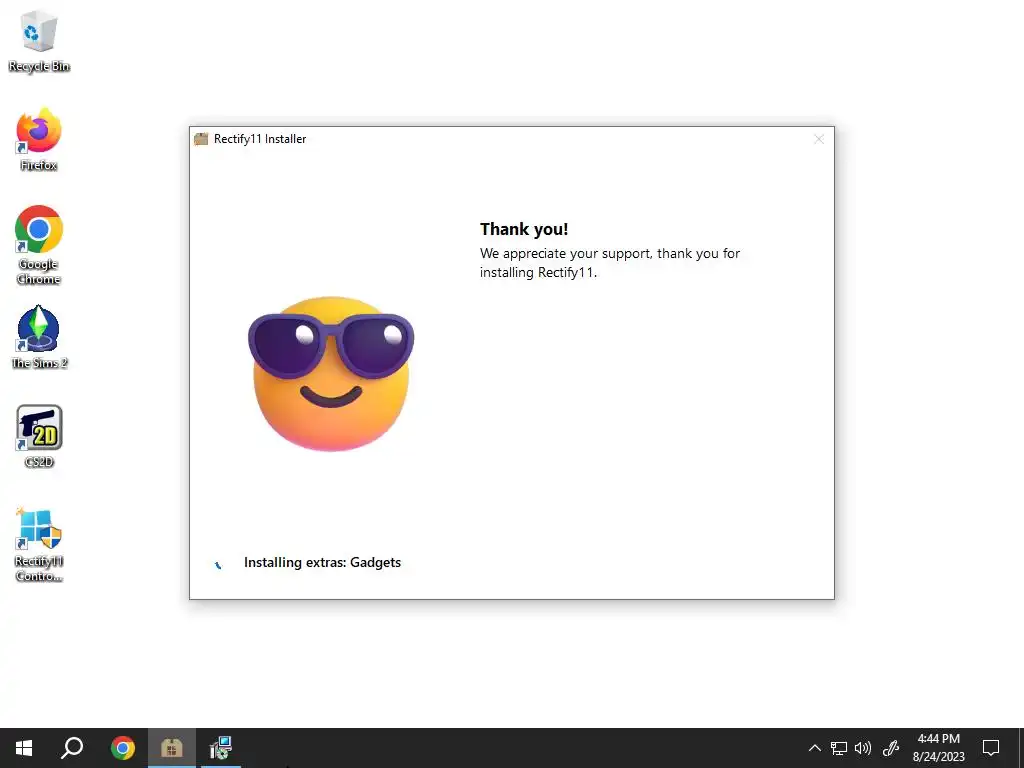1024x768 pixels.
Task: Open the notification Action Center
Action: [991, 748]
